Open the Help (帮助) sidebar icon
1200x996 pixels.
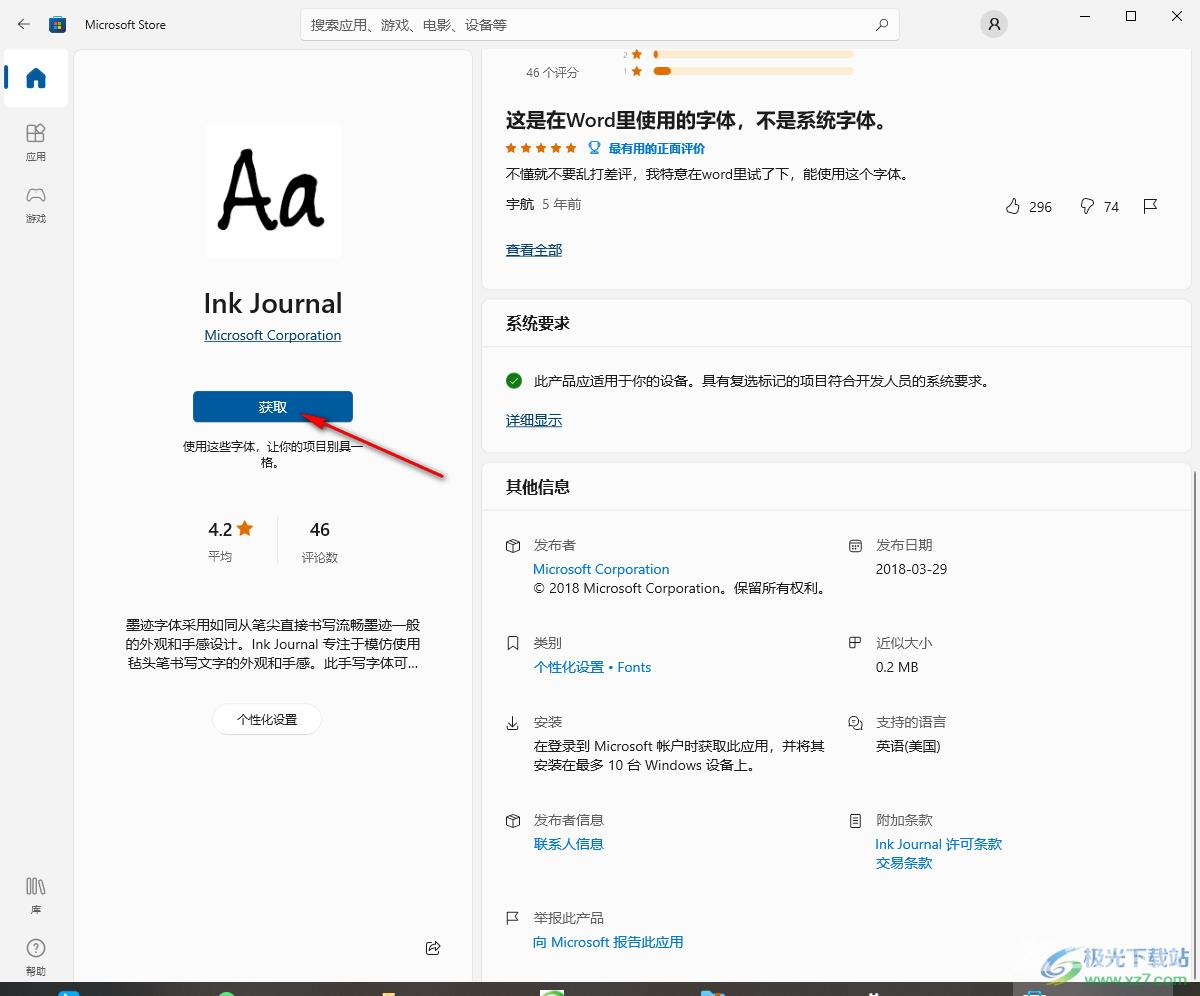(x=36, y=956)
